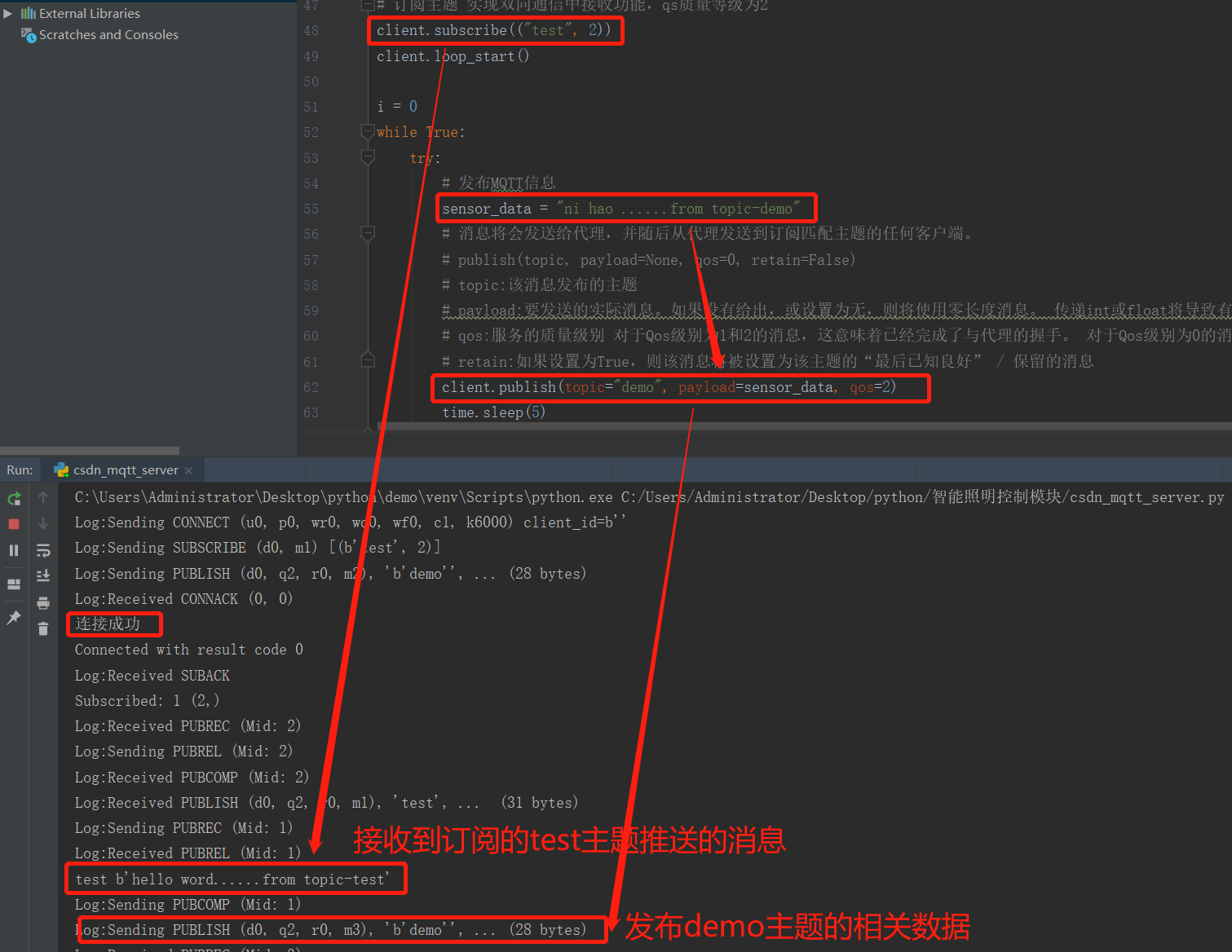Click the try: statement

[x=425, y=157]
